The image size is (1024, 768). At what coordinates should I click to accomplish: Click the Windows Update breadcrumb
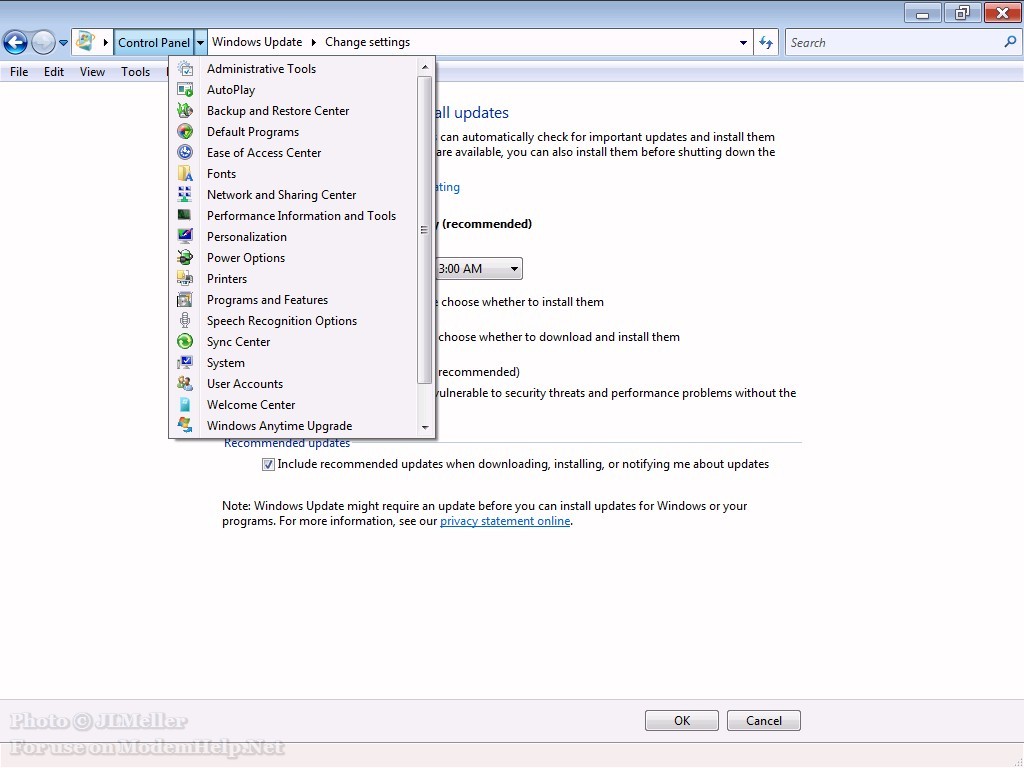click(x=257, y=42)
